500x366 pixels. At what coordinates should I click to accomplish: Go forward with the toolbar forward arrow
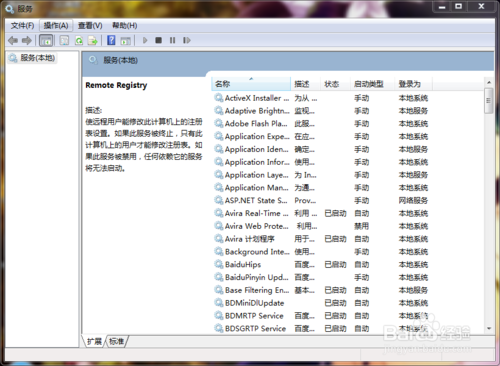coord(27,41)
